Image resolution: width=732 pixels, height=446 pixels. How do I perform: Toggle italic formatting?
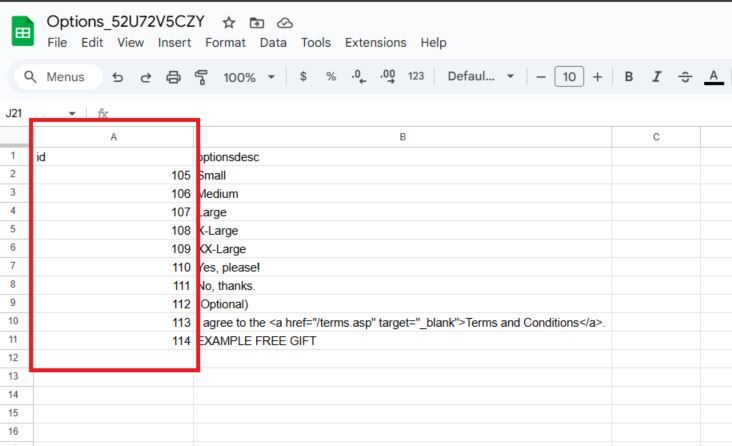pyautogui.click(x=656, y=77)
